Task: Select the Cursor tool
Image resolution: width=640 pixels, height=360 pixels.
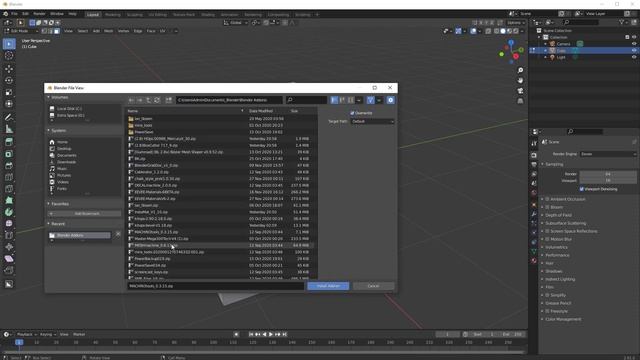Action: 9,56
